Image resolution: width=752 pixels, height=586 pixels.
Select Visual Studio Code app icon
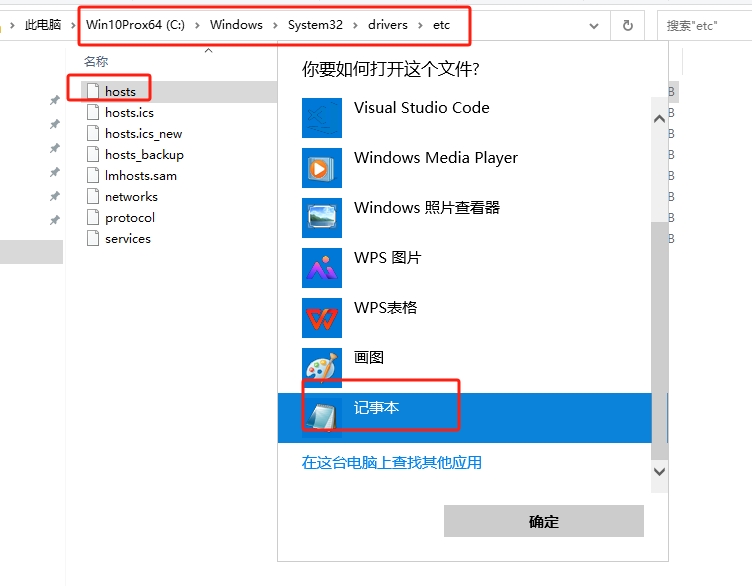click(x=322, y=118)
